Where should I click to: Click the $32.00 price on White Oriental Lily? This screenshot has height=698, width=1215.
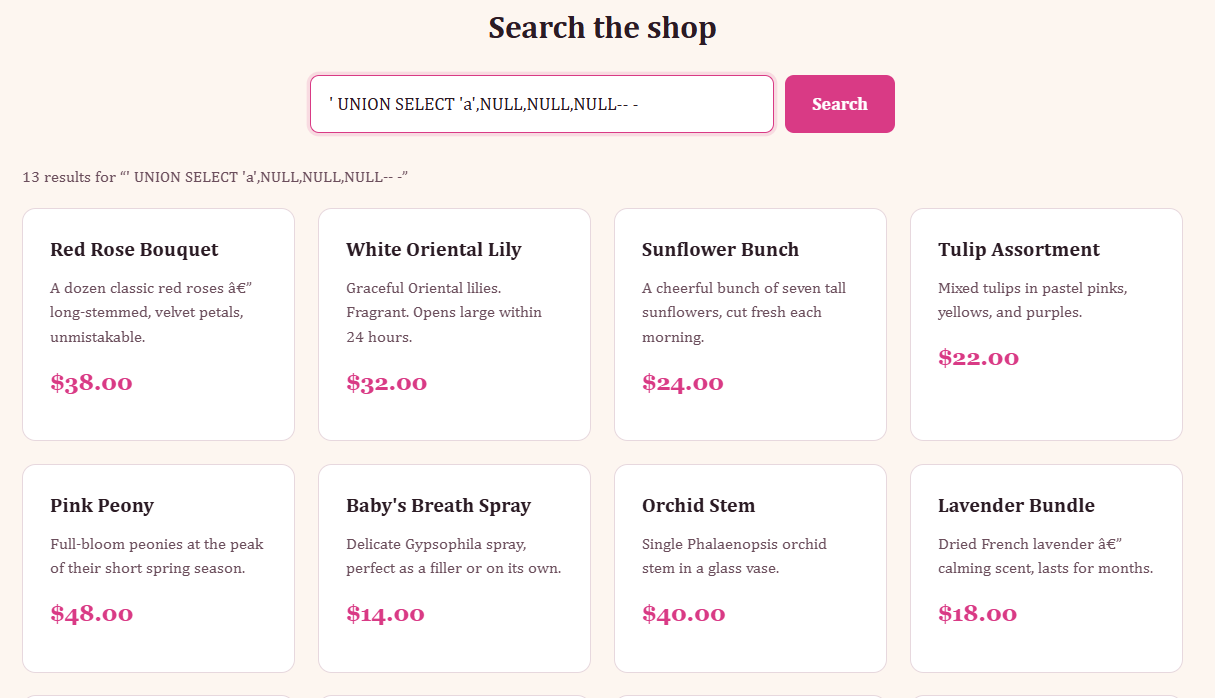pos(386,383)
